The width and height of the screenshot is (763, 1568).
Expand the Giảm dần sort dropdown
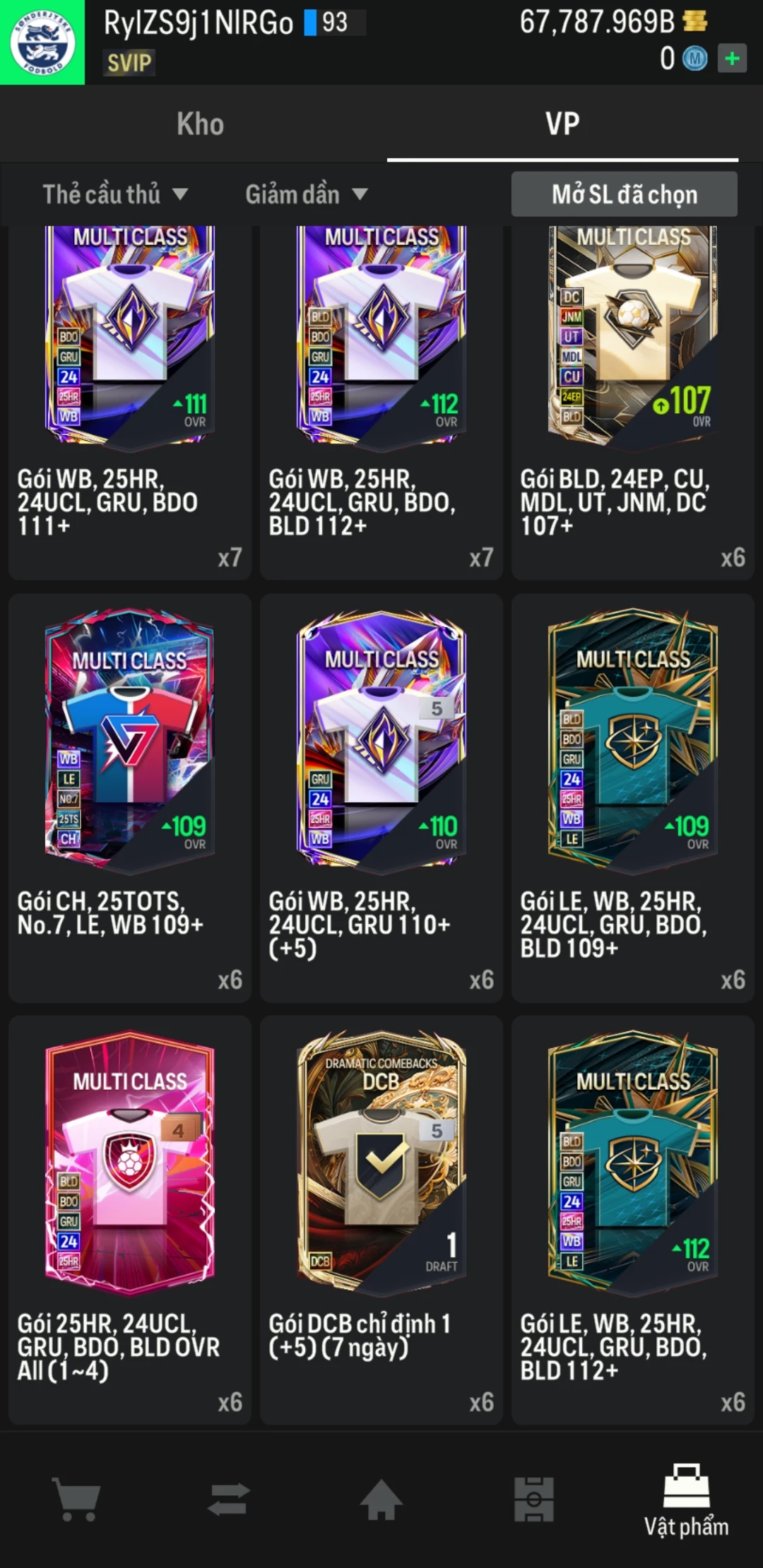[x=307, y=194]
